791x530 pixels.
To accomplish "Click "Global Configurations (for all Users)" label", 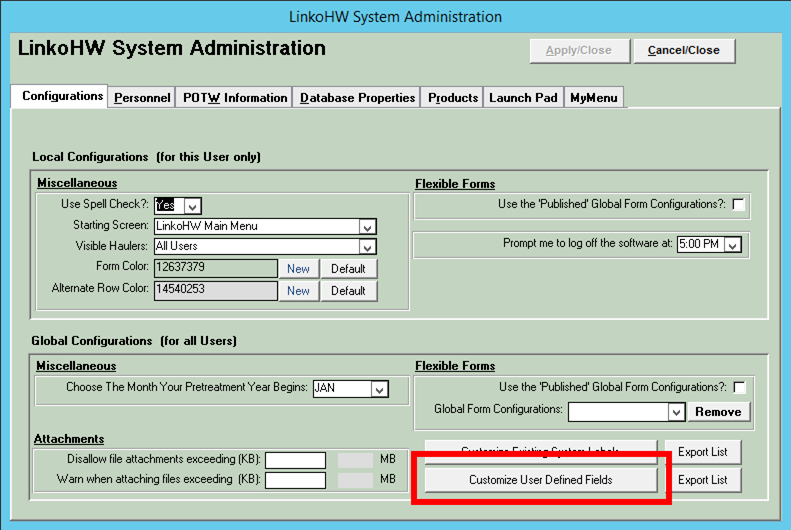I will [134, 341].
